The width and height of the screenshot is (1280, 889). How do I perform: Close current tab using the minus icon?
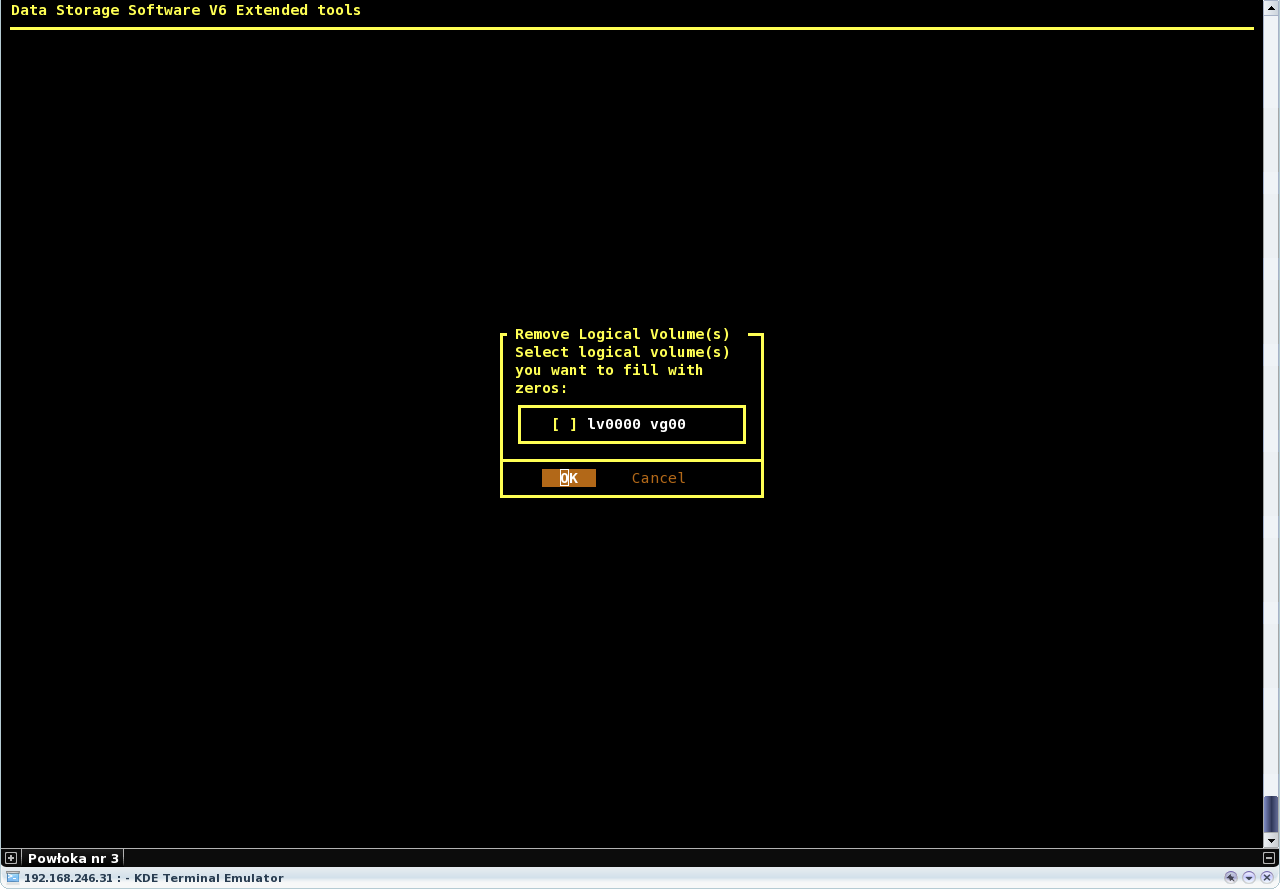pos(1269,858)
